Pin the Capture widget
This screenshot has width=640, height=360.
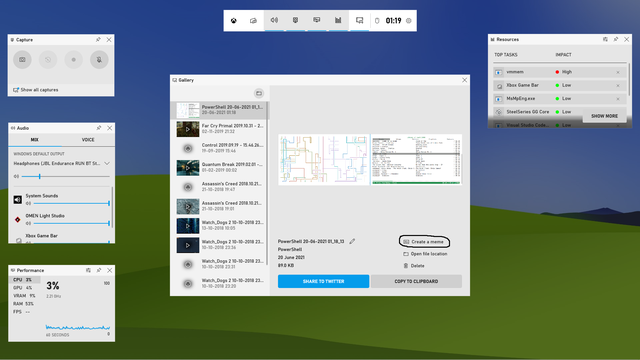[x=98, y=40]
